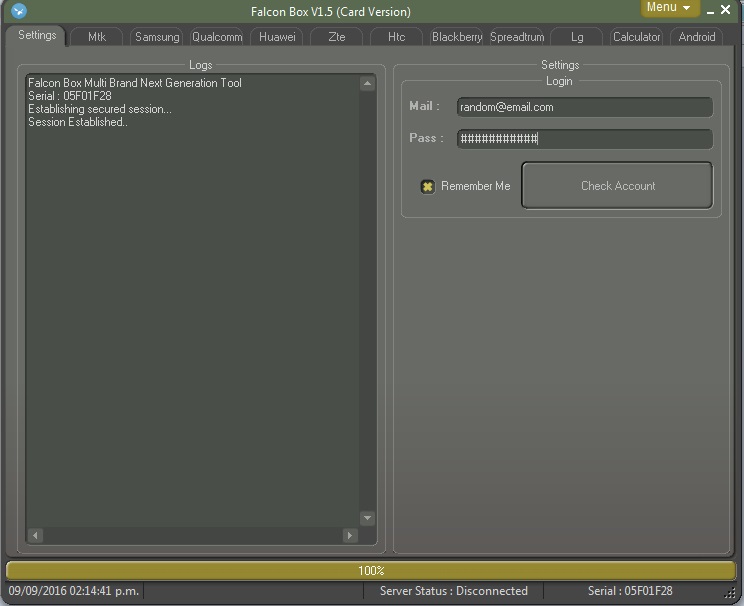Click the Pass password field
This screenshot has width=744, height=606.
point(585,139)
